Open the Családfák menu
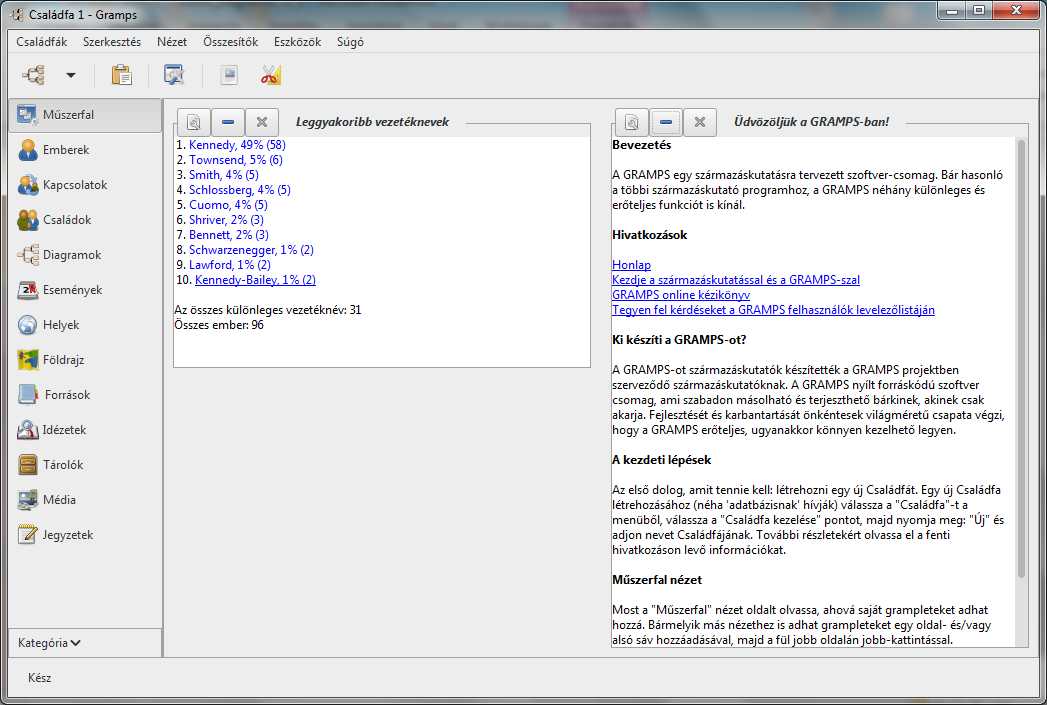The image size is (1047, 705). pyautogui.click(x=41, y=41)
